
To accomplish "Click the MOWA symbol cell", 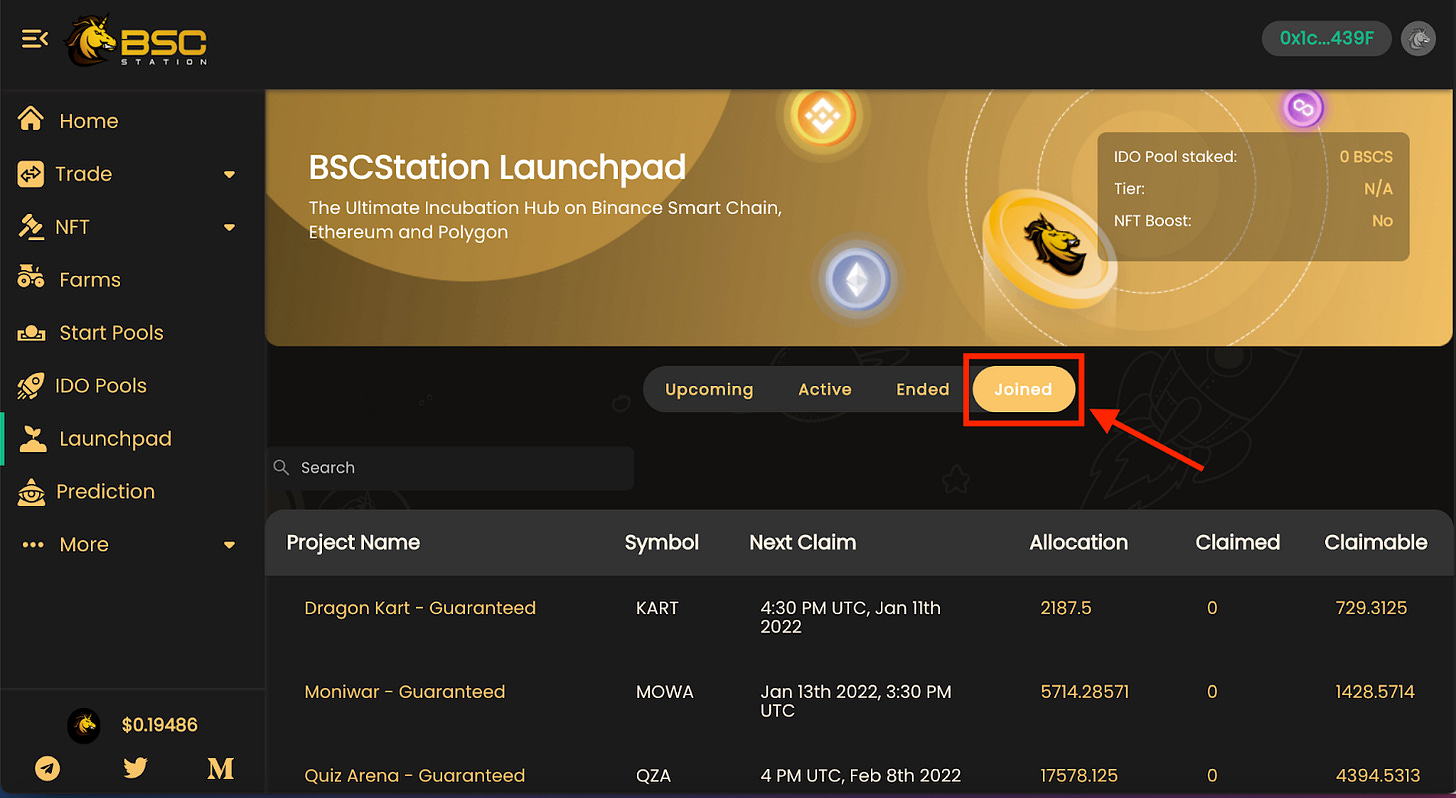I will pos(664,692).
